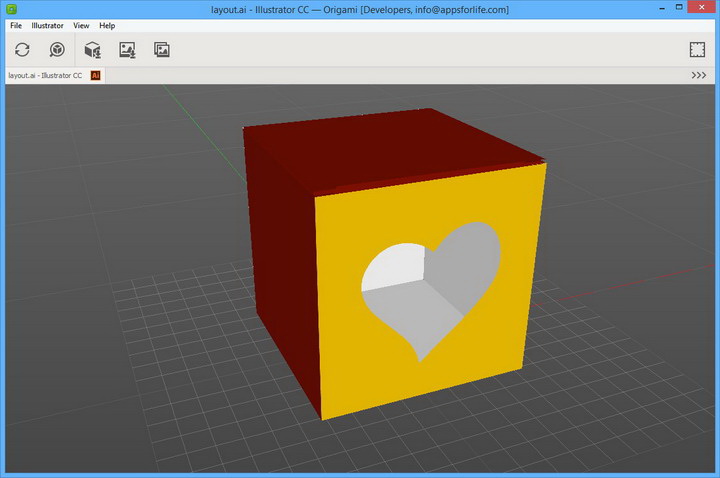Image resolution: width=720 pixels, height=478 pixels.
Task: Click the orange Ai Illustrator icon
Action: tap(96, 75)
